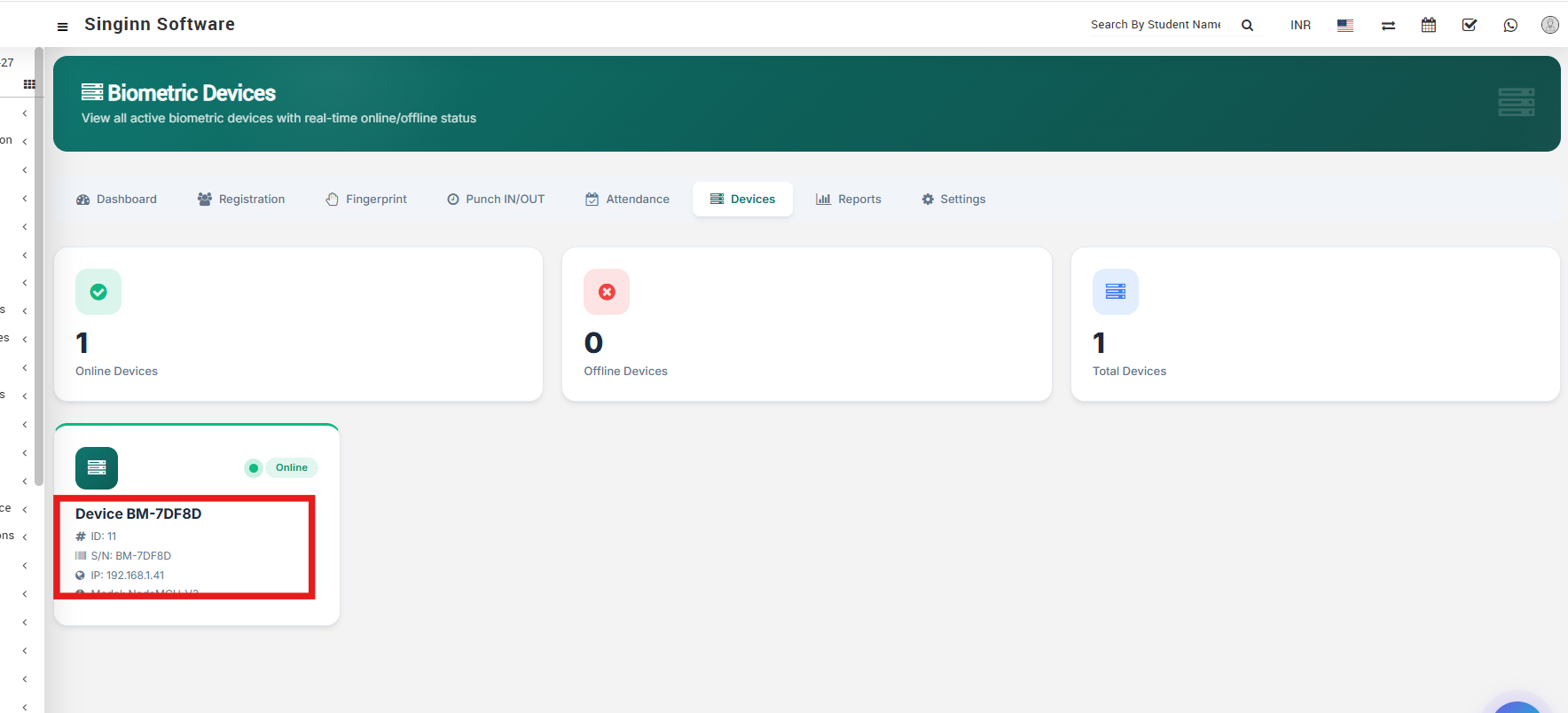This screenshot has height=713, width=1568.
Task: Click the green status dot beside Online badge
Action: (x=254, y=468)
